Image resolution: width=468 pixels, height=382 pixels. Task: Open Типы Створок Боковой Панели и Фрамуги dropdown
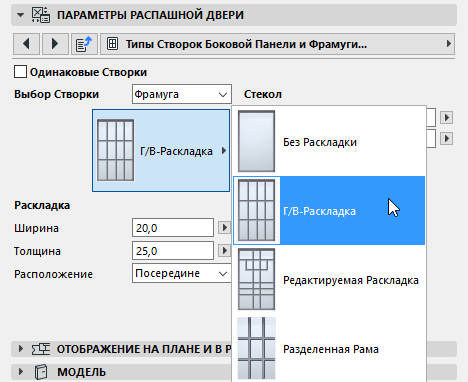point(277,44)
